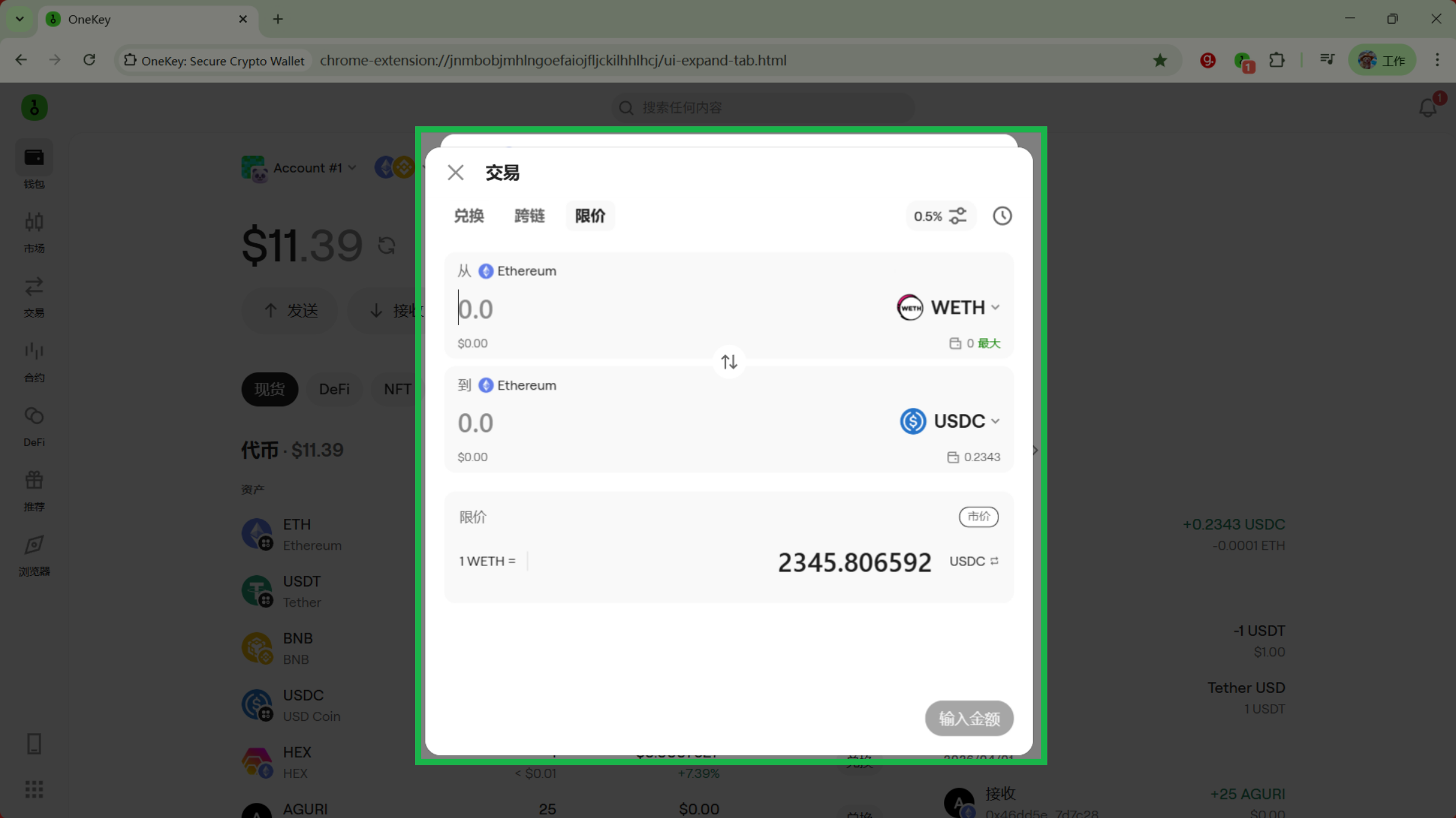Click the 发送 send button
Screen dimensions: 1456x818
[291, 311]
